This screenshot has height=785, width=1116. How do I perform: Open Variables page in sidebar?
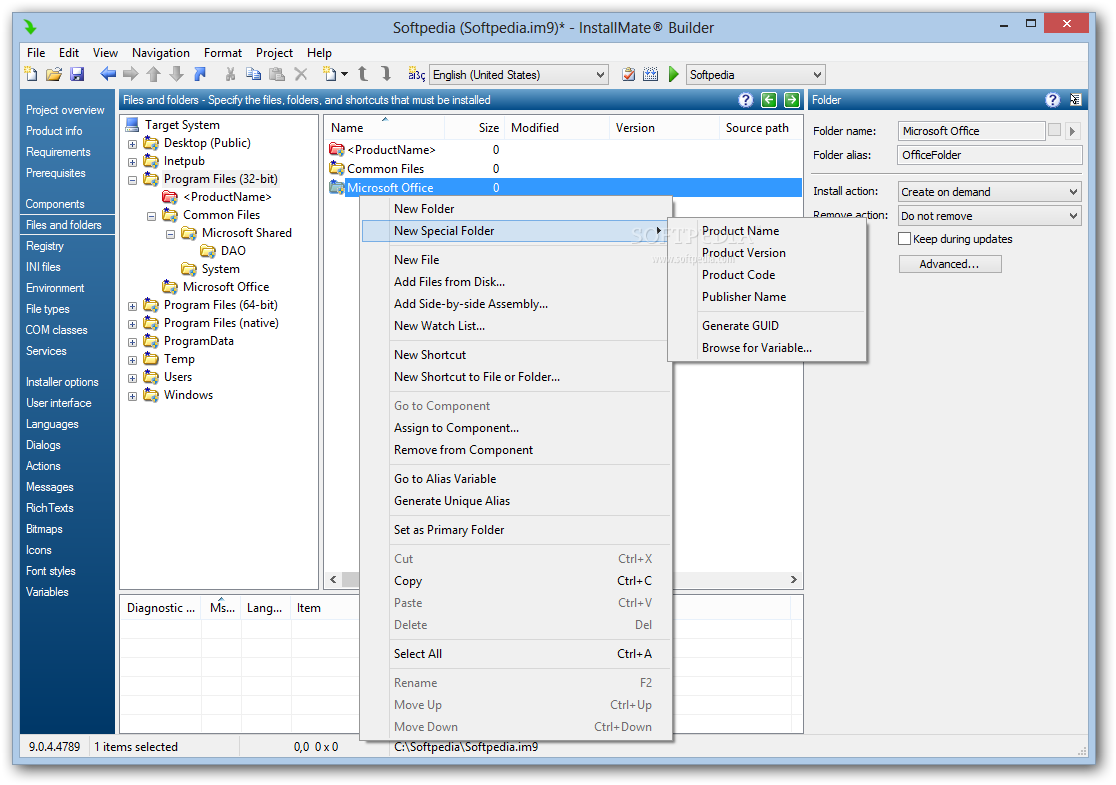click(47, 591)
